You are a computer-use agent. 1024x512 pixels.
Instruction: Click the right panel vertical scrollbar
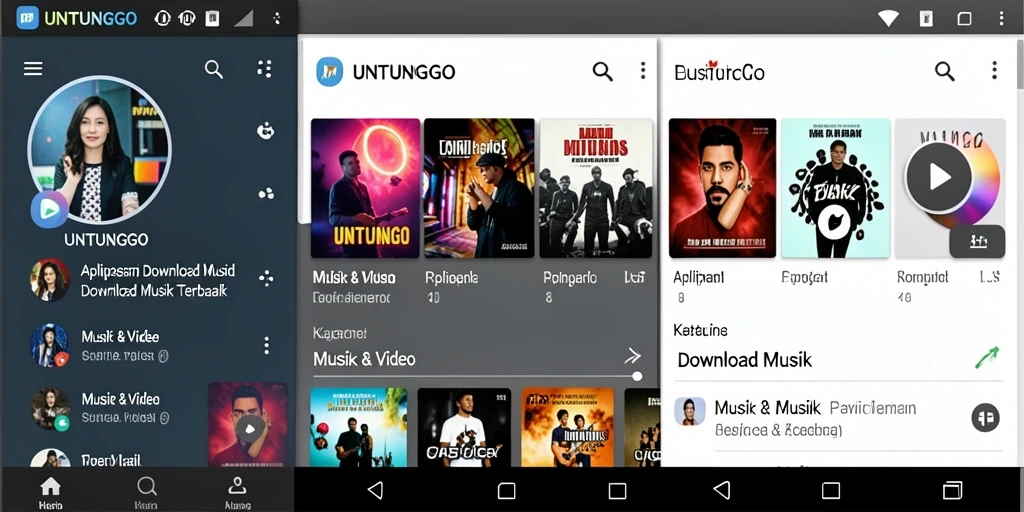[1020, 62]
